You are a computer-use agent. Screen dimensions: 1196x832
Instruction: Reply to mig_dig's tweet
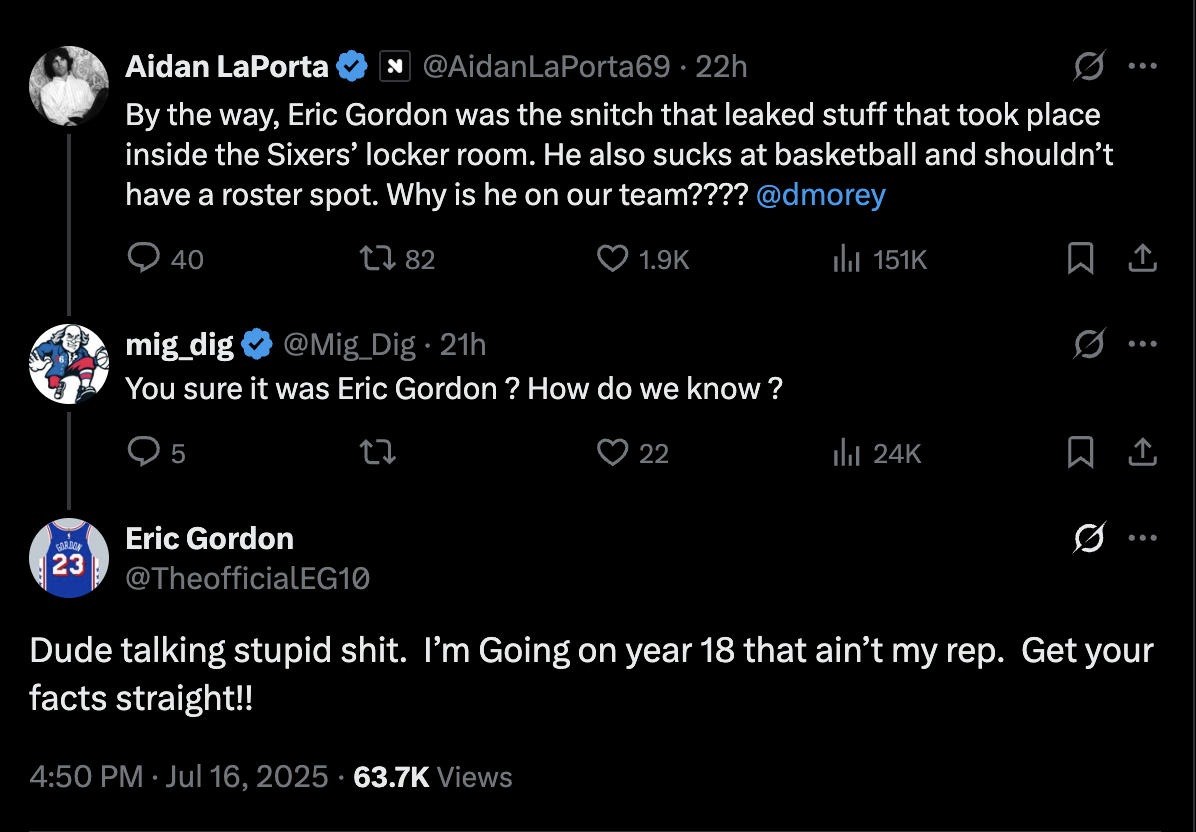pyautogui.click(x=145, y=453)
